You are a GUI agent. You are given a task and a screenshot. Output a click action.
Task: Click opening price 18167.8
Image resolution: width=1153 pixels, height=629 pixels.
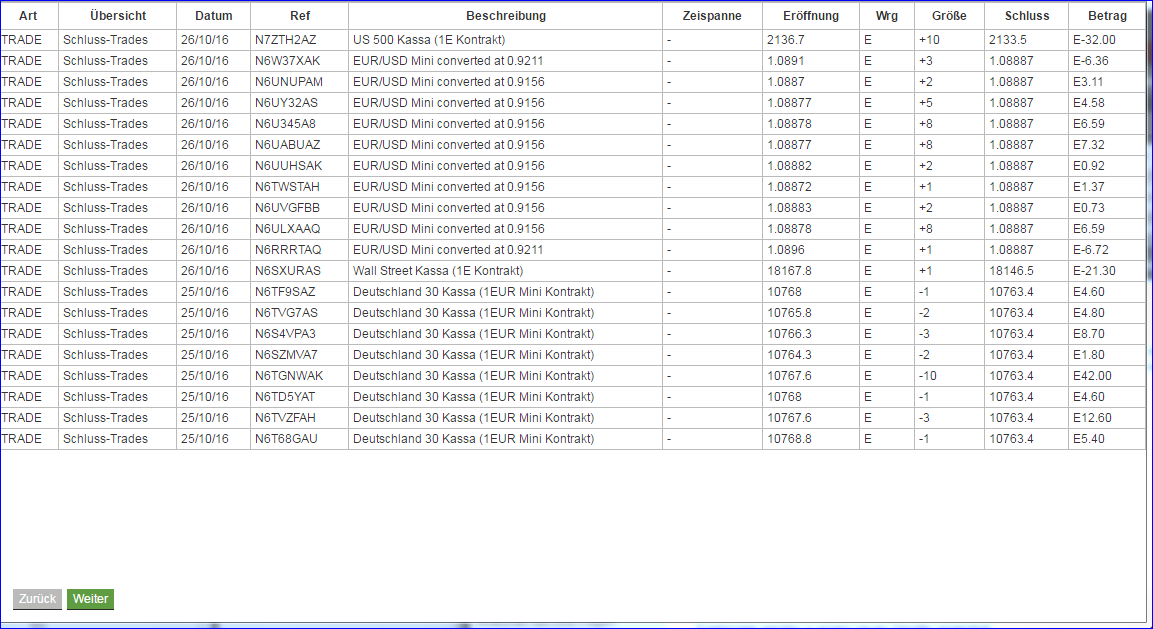789,271
